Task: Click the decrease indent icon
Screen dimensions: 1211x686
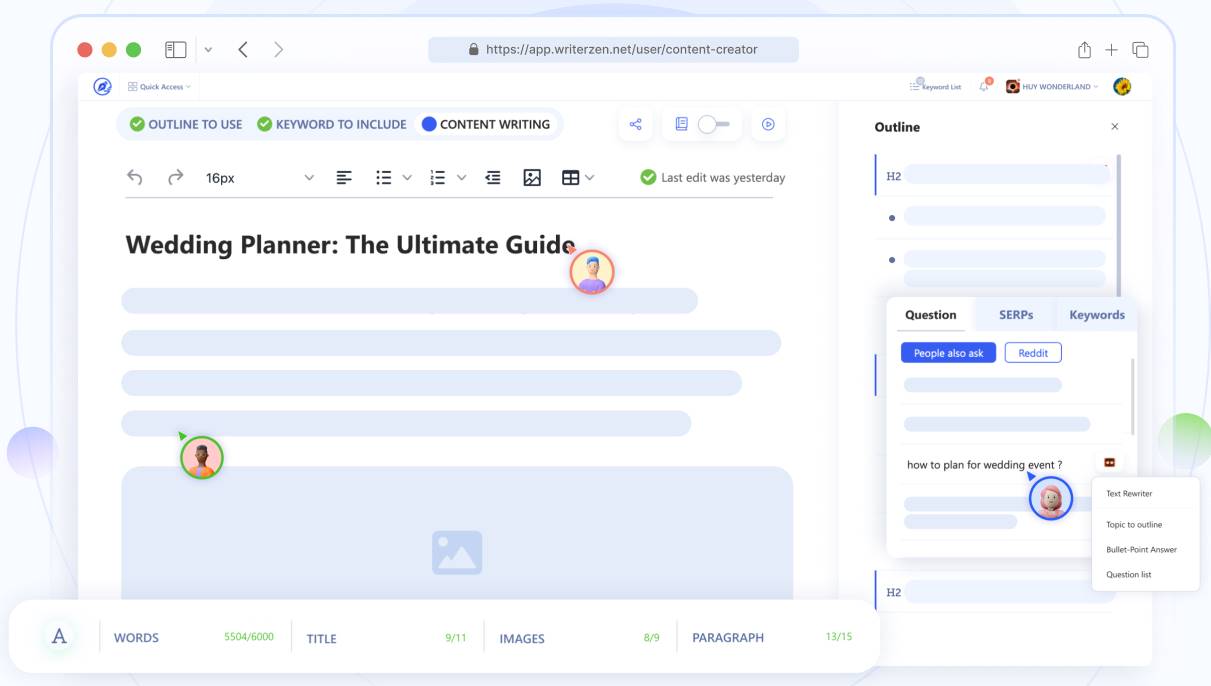Action: (x=492, y=177)
